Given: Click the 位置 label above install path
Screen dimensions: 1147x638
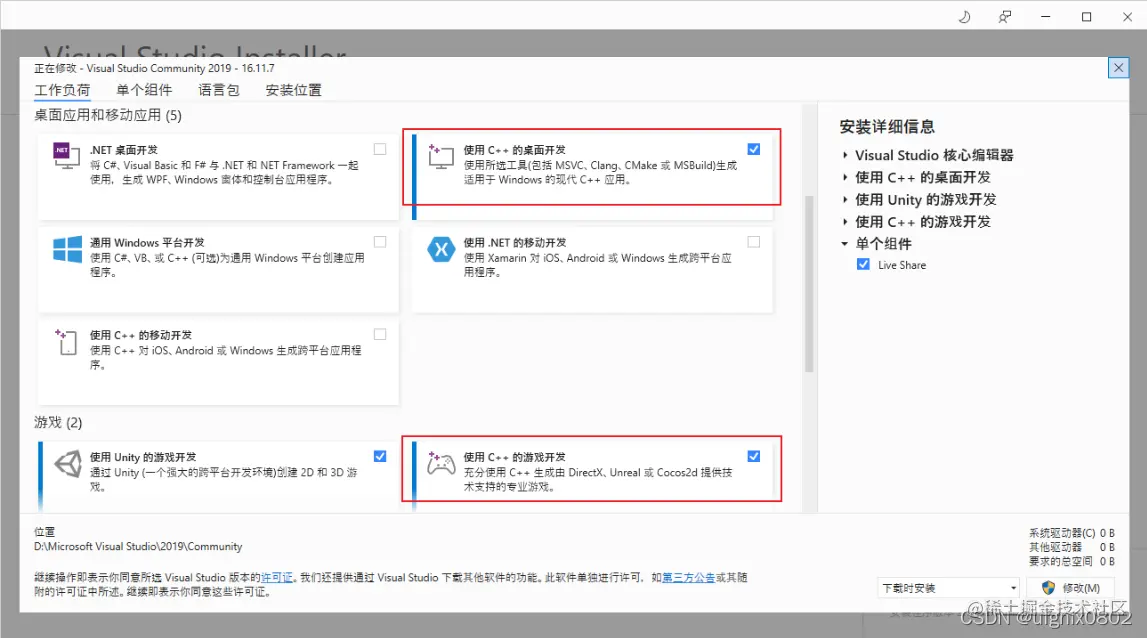Looking at the screenshot, I should 45,532.
